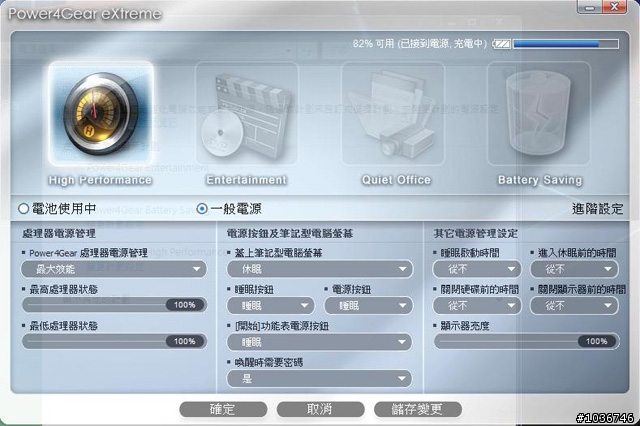Click the 儲存變更 button
Screen dimensions: 640x426
coord(418,409)
